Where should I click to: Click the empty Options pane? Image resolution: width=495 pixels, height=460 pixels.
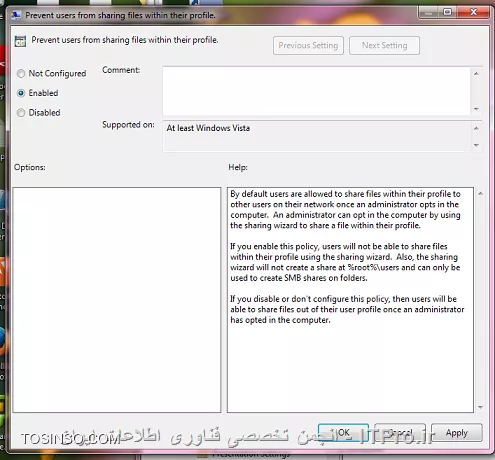point(117,300)
